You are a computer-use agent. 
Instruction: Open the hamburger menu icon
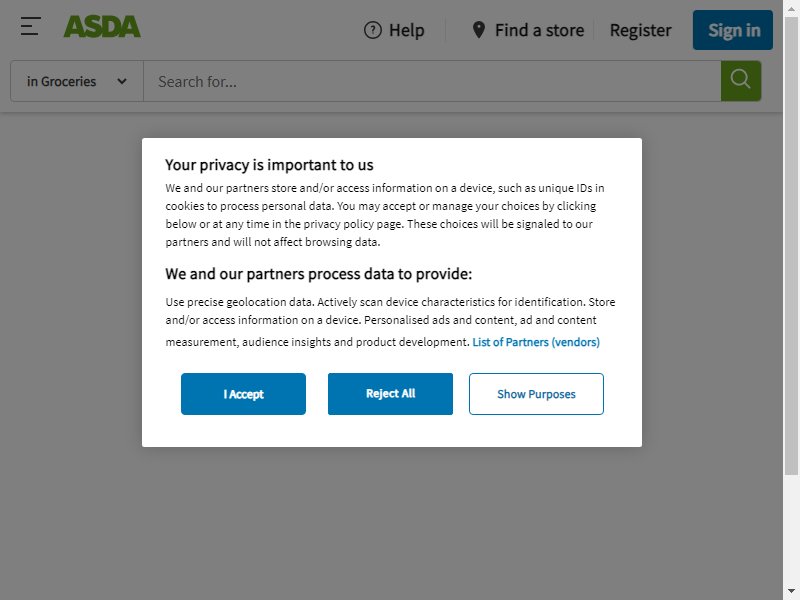pyautogui.click(x=31, y=27)
